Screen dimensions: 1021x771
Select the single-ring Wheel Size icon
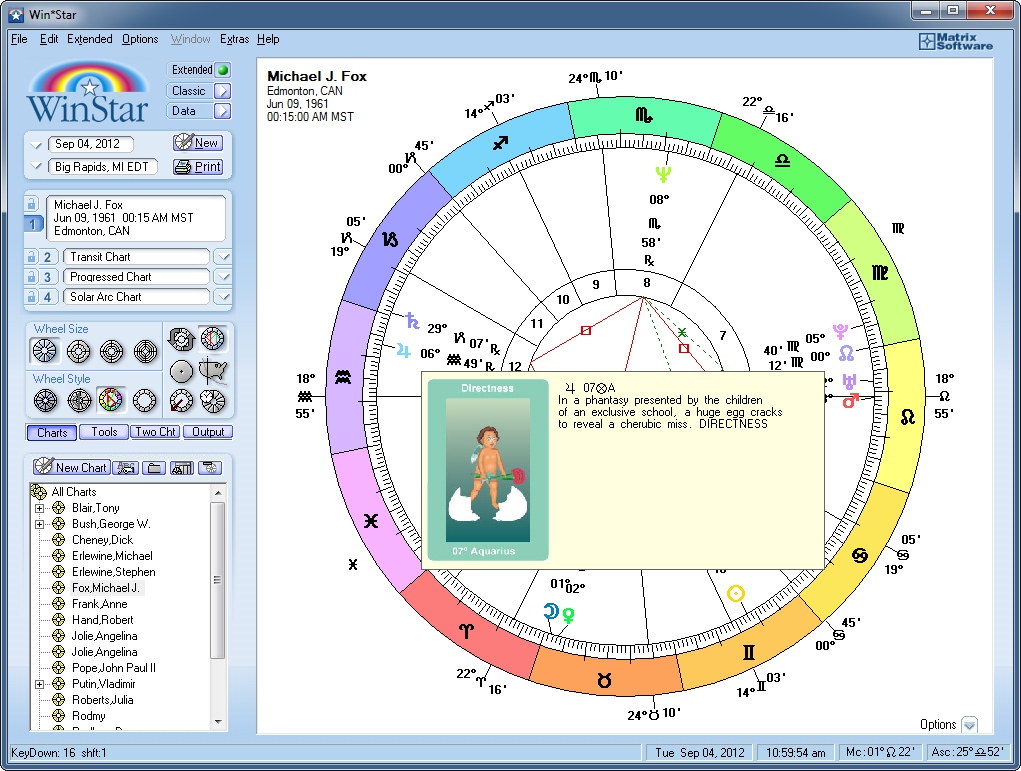tap(45, 351)
